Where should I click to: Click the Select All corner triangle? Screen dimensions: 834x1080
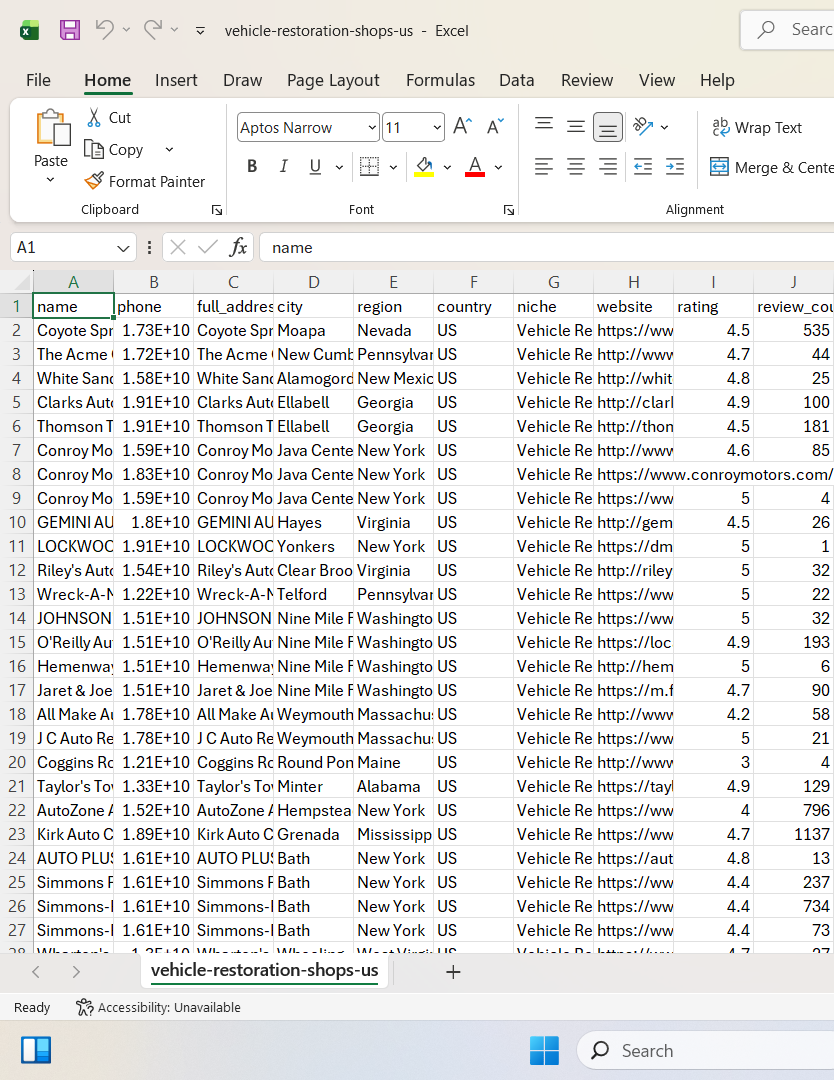[x=22, y=281]
